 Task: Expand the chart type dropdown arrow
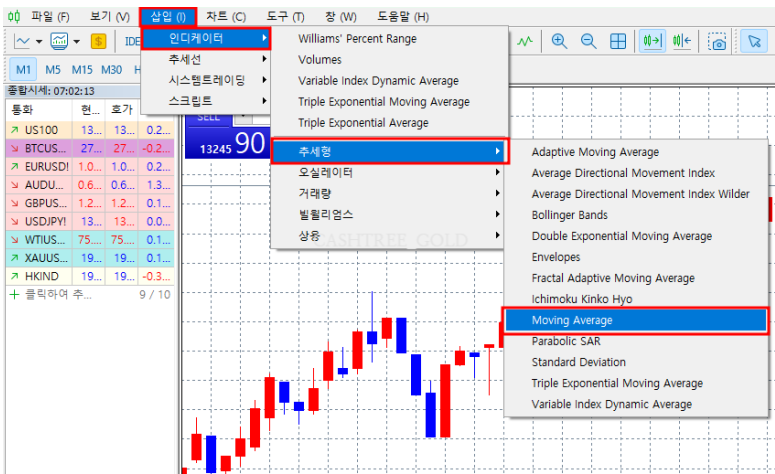point(39,42)
